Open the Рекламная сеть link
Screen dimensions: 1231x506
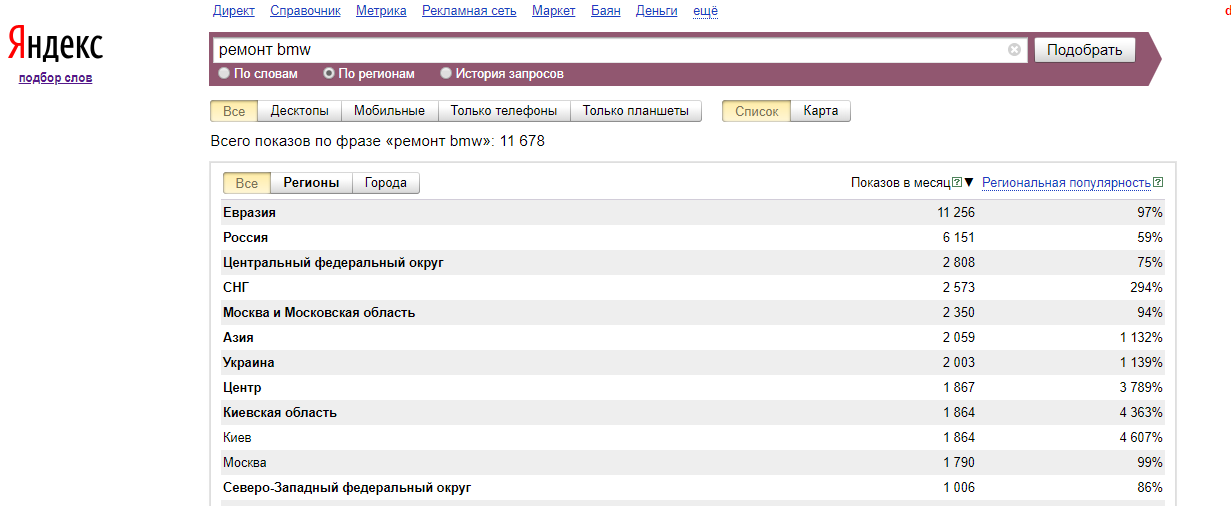[469, 11]
